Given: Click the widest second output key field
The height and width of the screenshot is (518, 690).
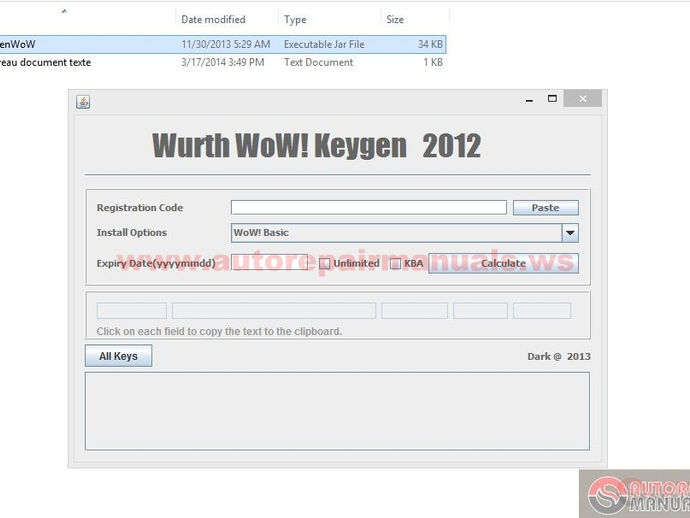Looking at the screenshot, I should click(x=274, y=311).
